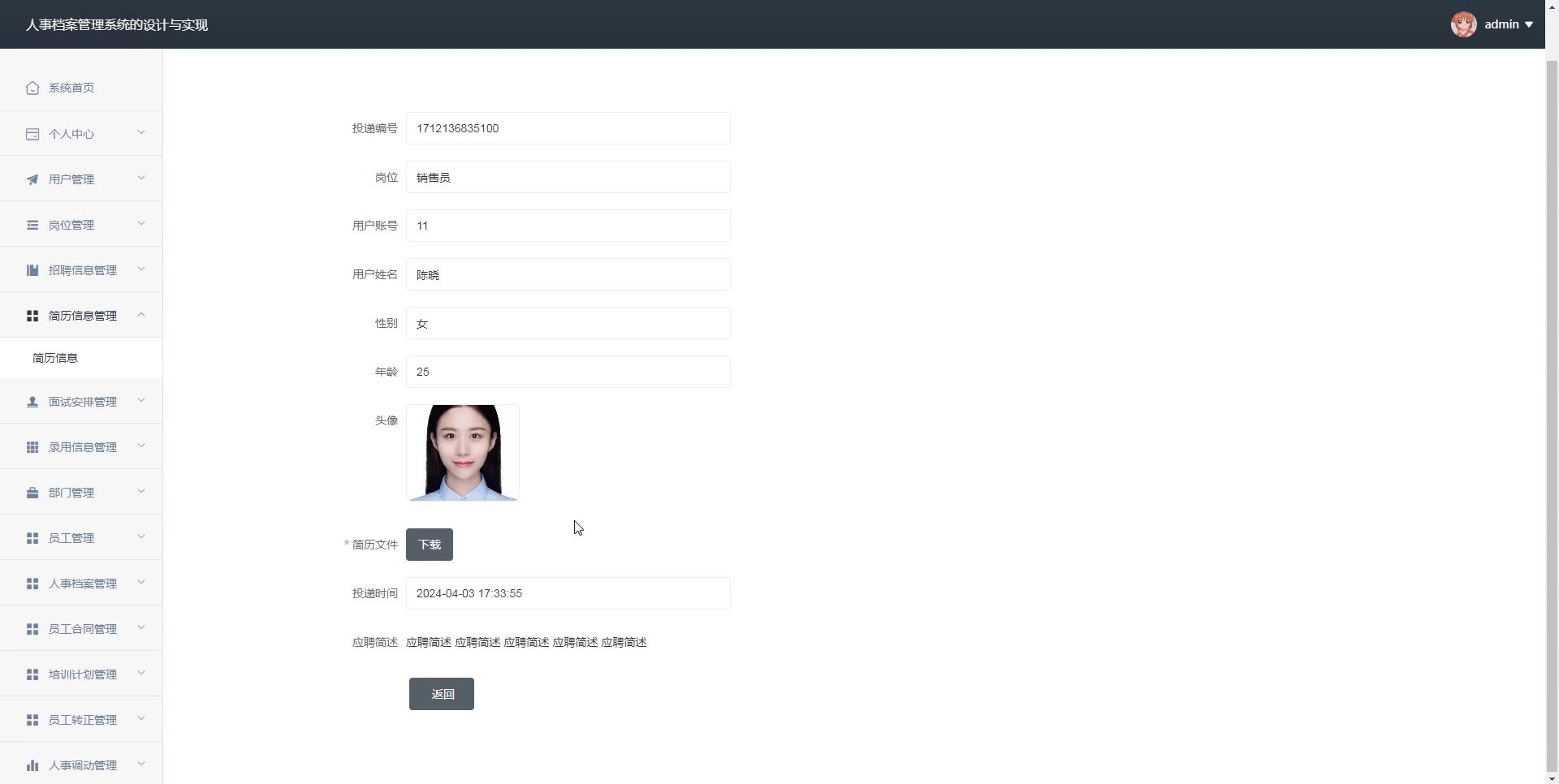Click the paper plane icon beside 用户管理
This screenshot has height=784, width=1559.
coord(32,179)
